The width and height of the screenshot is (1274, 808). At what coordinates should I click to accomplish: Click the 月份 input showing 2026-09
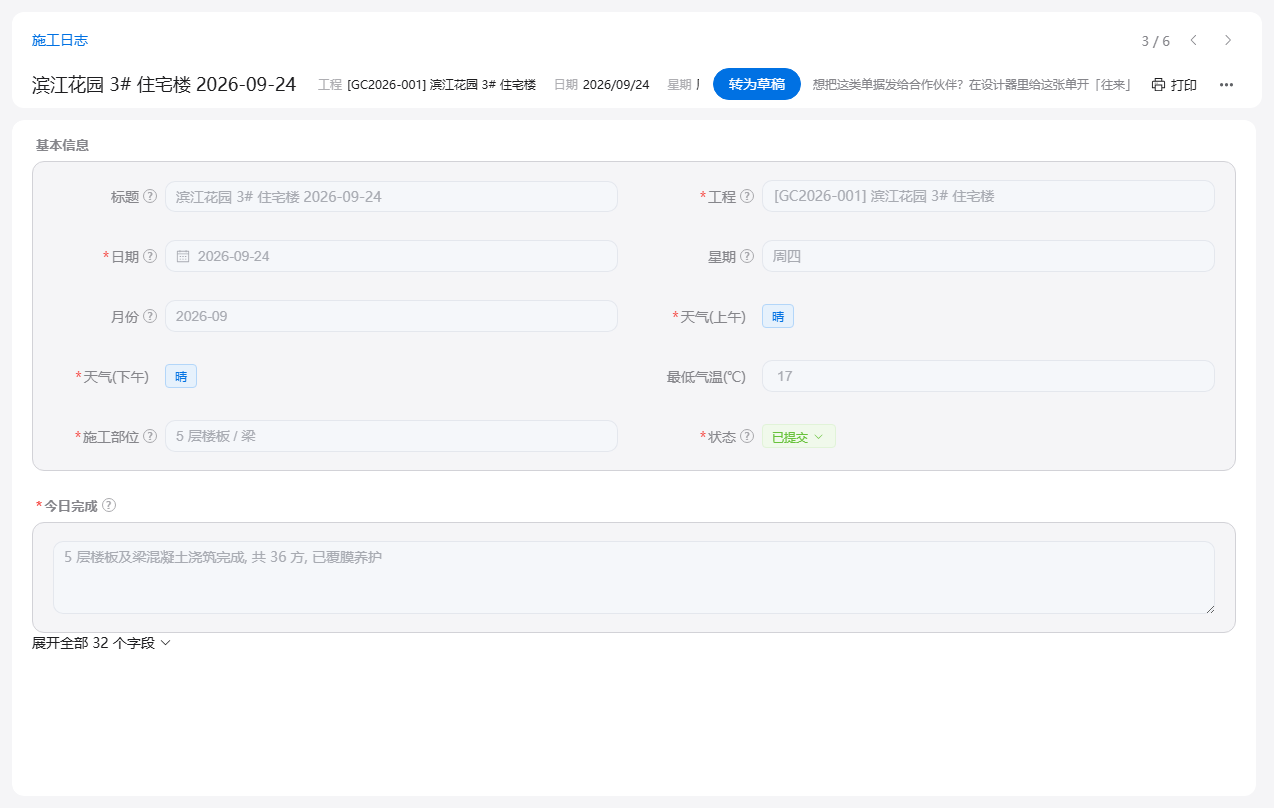(391, 316)
